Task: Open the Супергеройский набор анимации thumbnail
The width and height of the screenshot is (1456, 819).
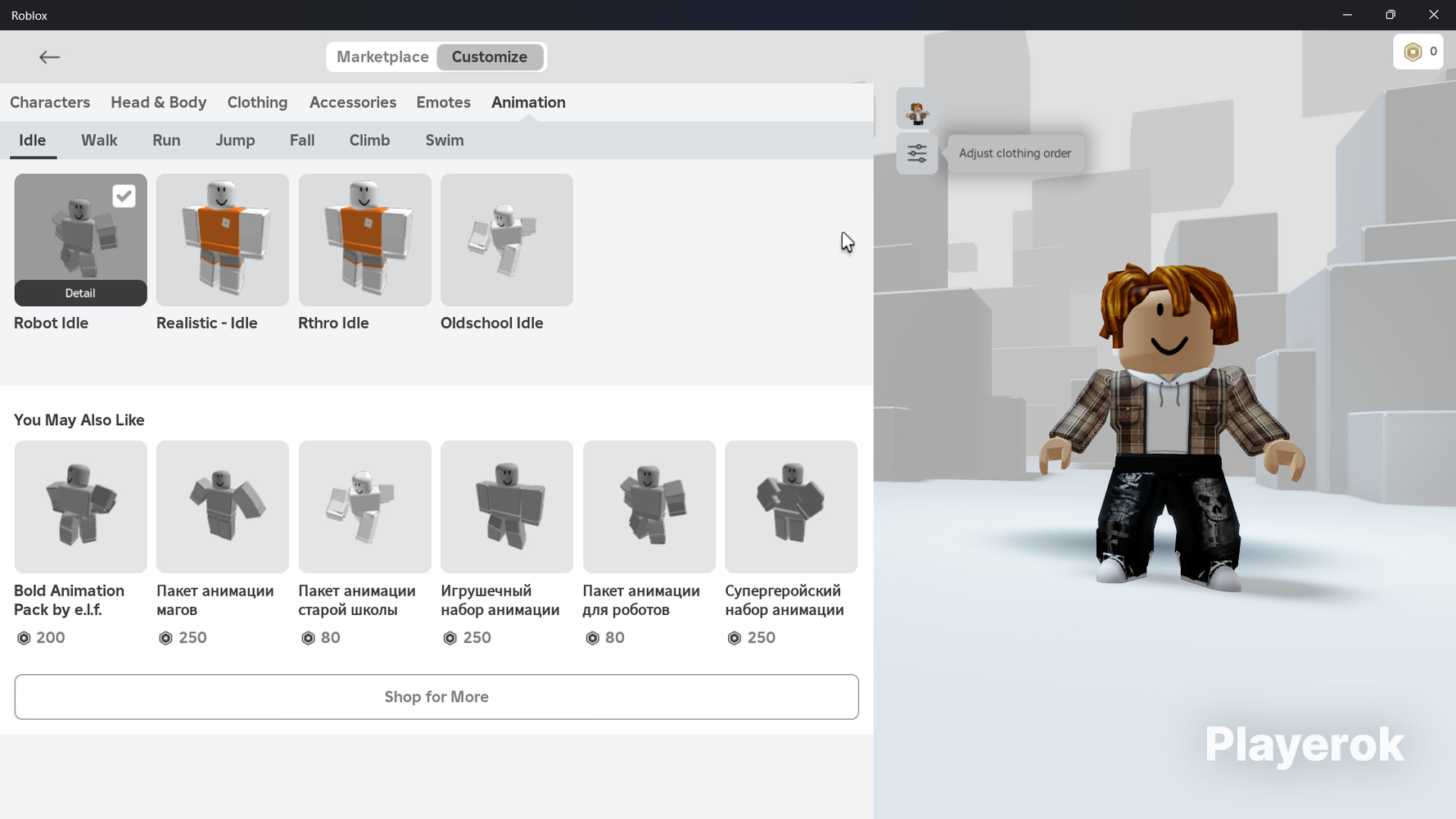Action: (x=791, y=507)
